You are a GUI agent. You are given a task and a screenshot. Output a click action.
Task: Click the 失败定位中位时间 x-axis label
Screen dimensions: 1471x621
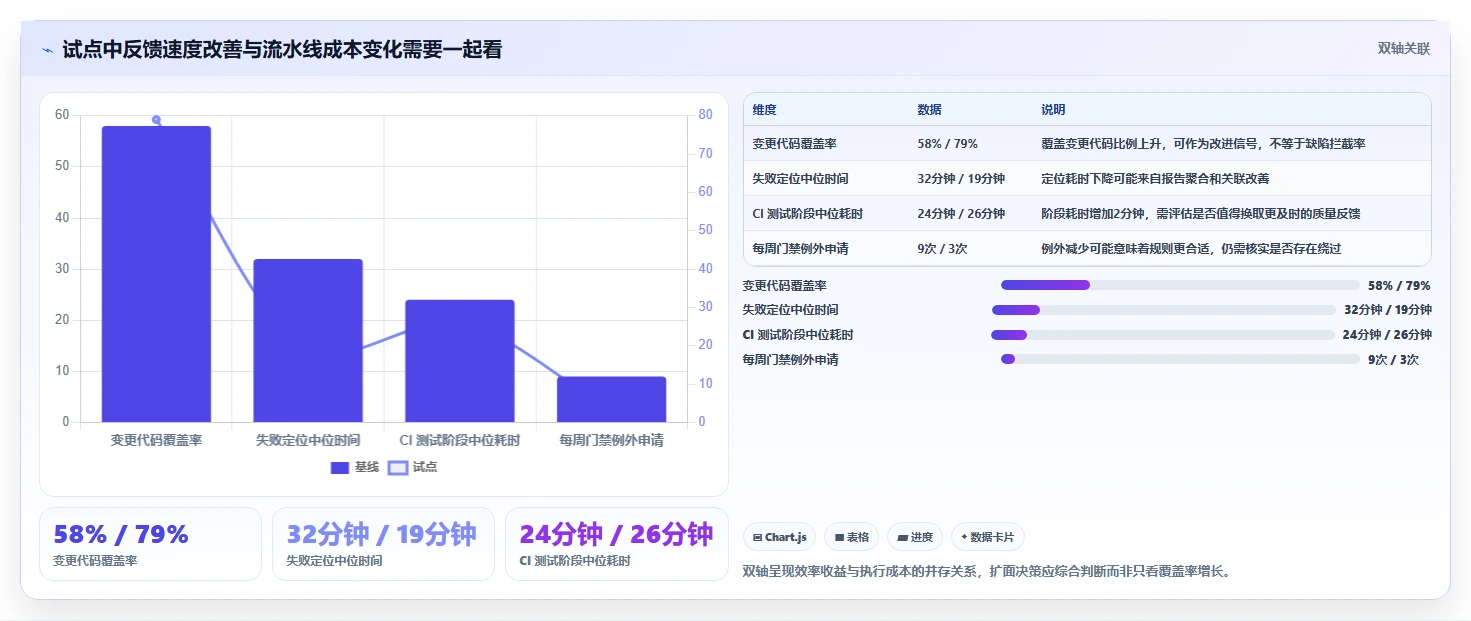tap(308, 440)
